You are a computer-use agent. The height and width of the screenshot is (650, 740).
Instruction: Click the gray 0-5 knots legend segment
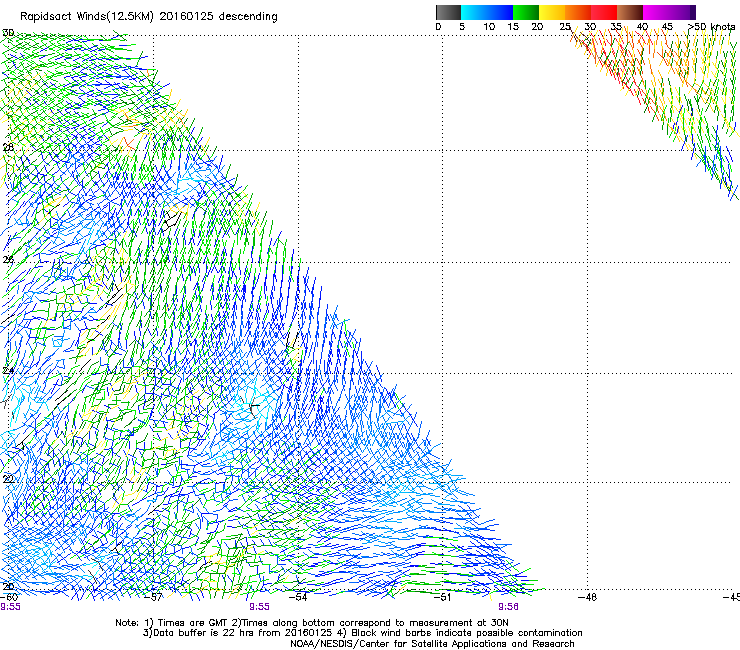[448, 12]
